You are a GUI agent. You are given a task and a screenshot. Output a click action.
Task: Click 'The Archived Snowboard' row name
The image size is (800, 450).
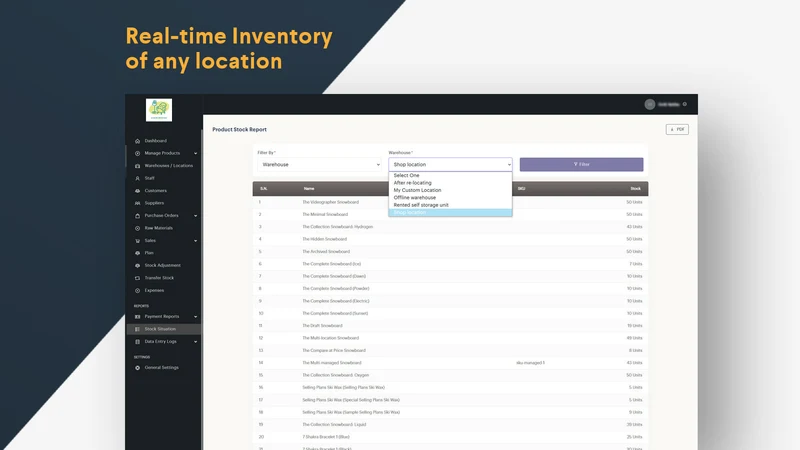pyautogui.click(x=326, y=252)
